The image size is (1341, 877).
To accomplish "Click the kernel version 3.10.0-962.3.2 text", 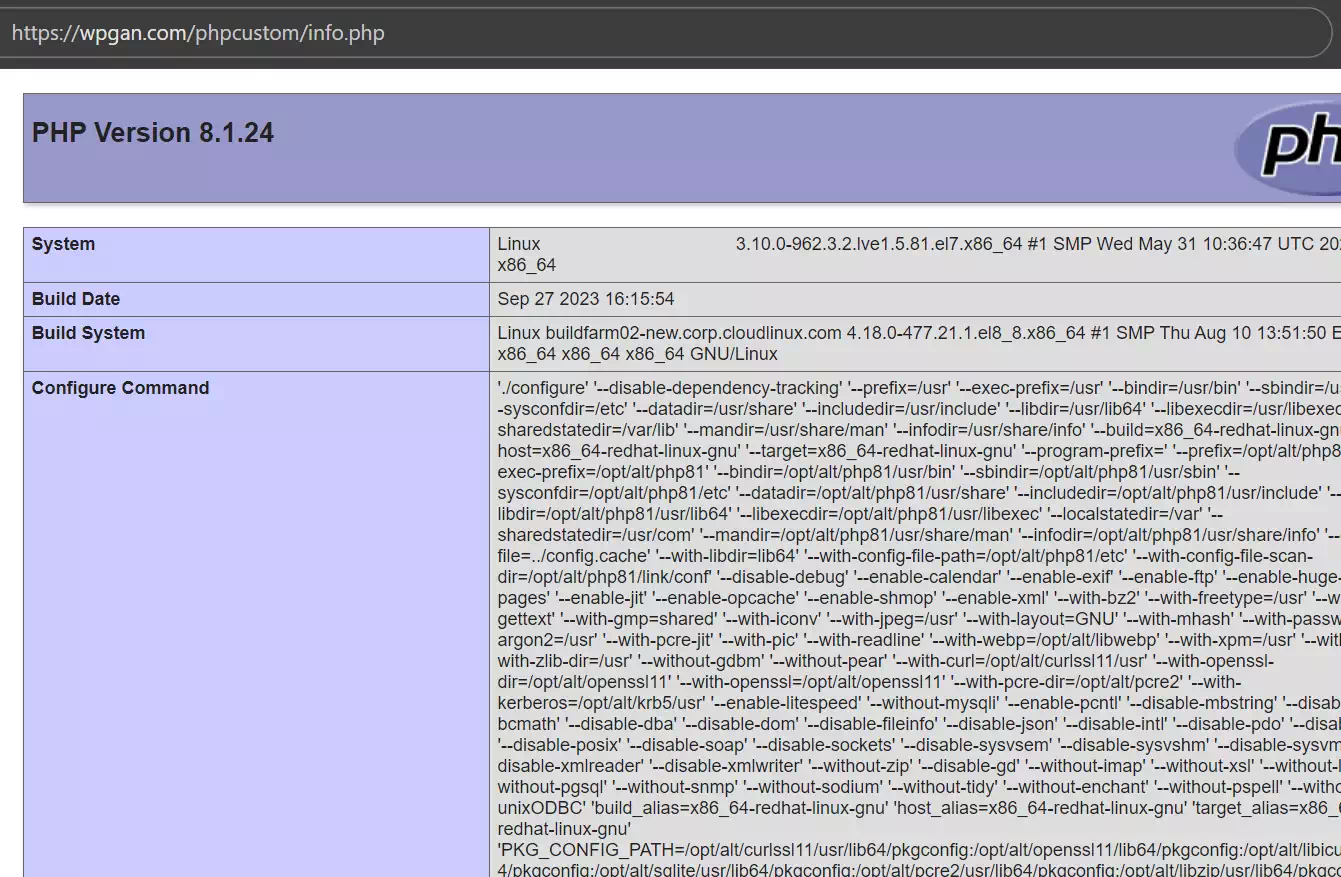I will tap(795, 244).
